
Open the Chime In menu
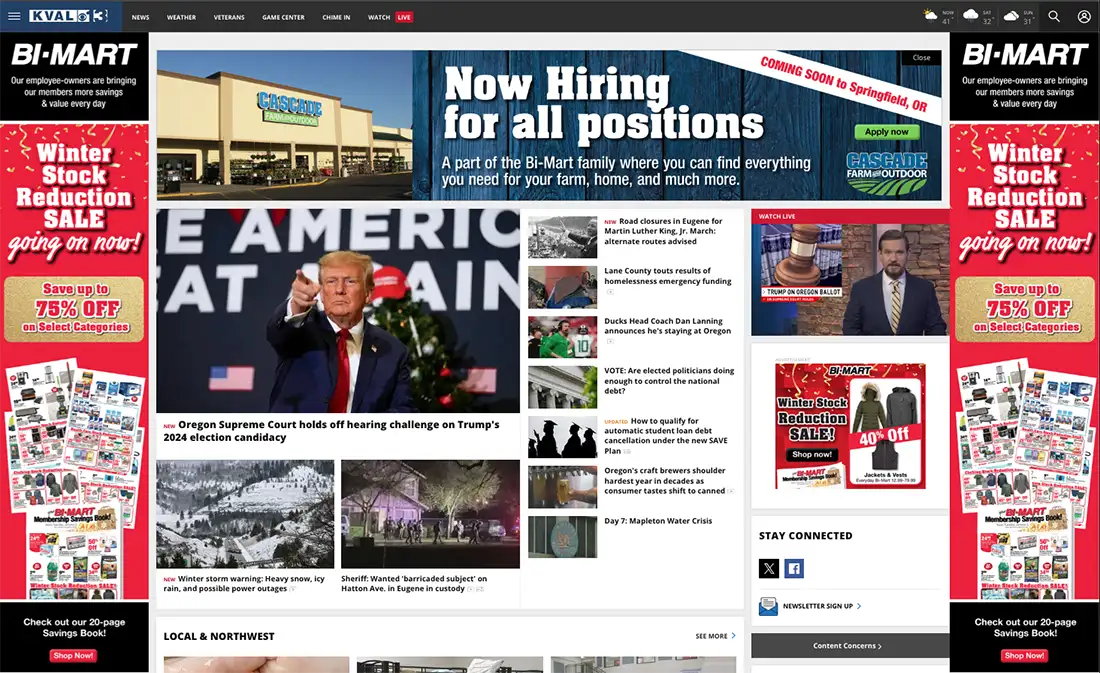(x=336, y=18)
